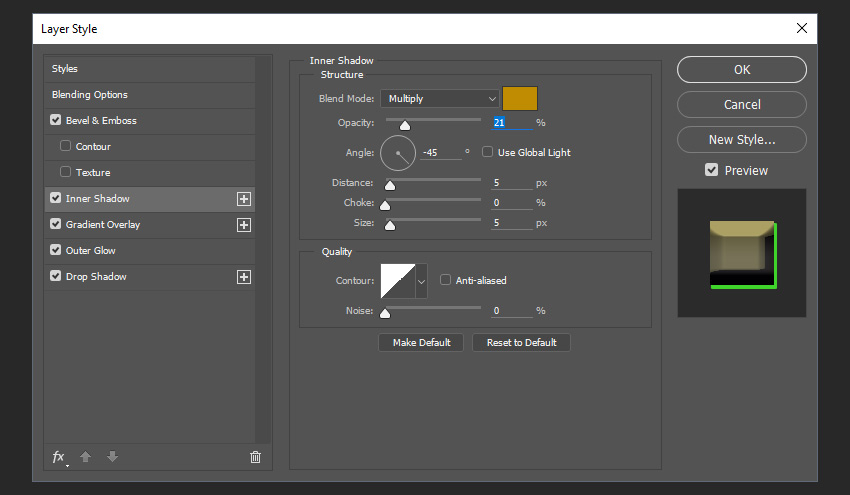Image resolution: width=850 pixels, height=495 pixels.
Task: Click the Distance value input field
Action: coord(511,183)
